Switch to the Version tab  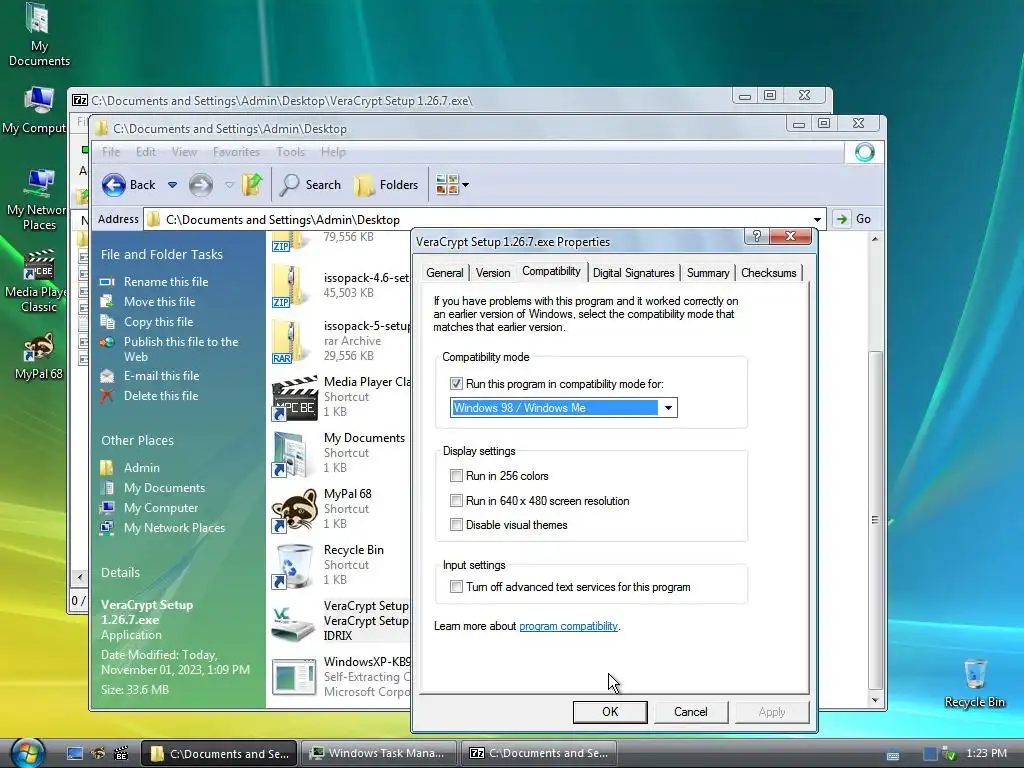(493, 273)
